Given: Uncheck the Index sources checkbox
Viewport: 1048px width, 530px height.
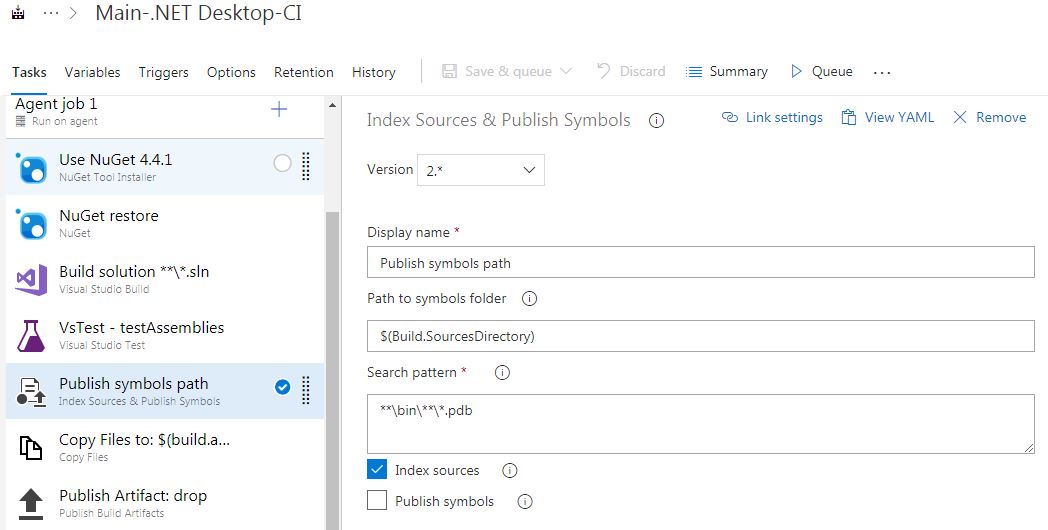Looking at the screenshot, I should click(377, 469).
